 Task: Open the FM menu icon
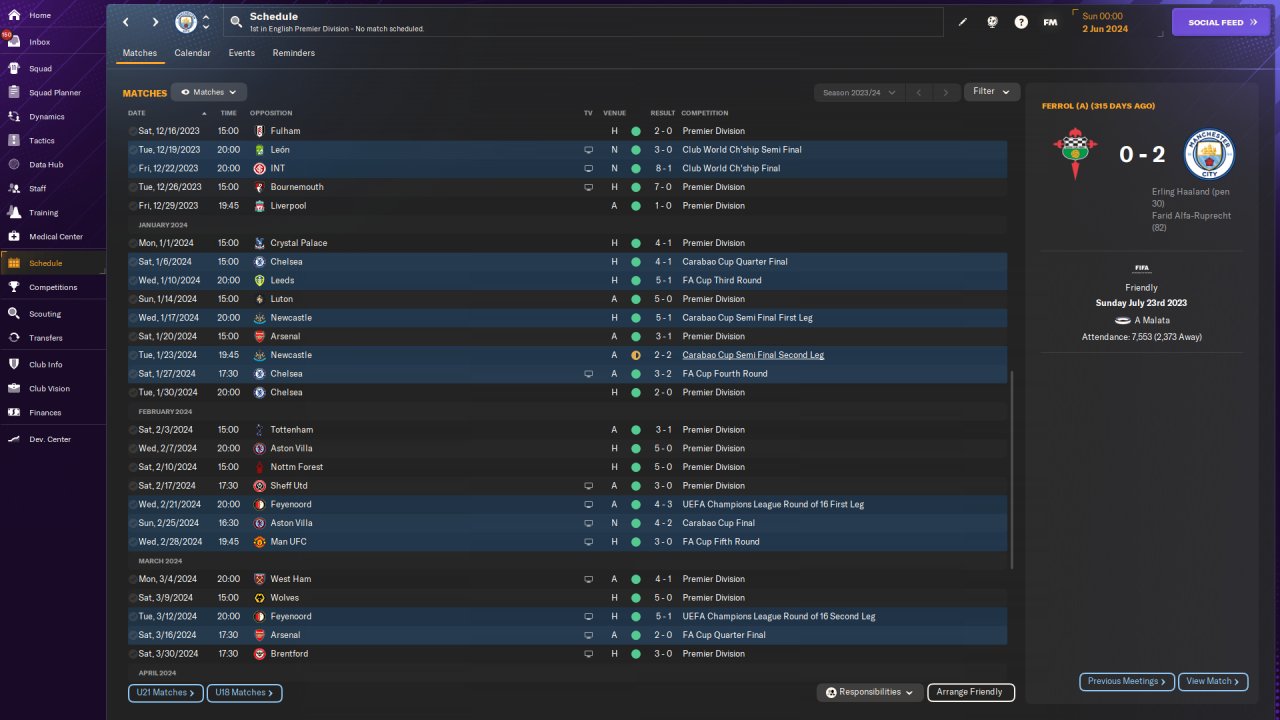(x=1050, y=22)
